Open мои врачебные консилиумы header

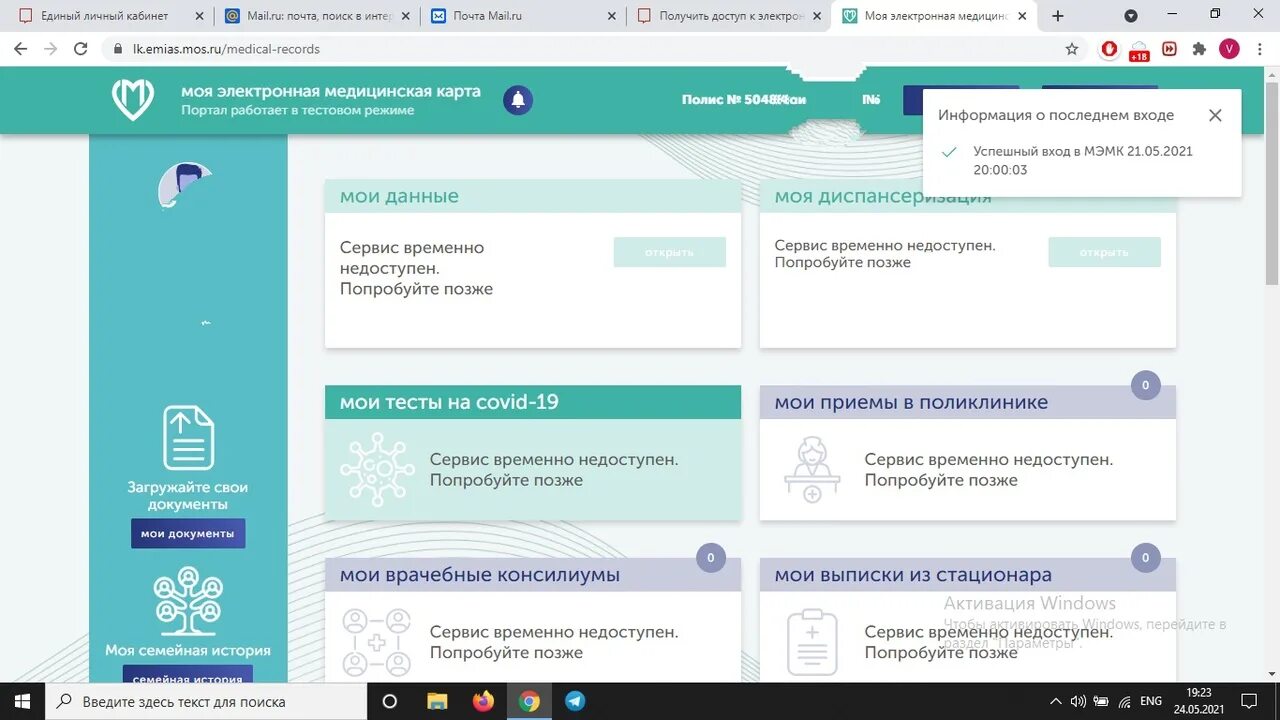(x=533, y=575)
